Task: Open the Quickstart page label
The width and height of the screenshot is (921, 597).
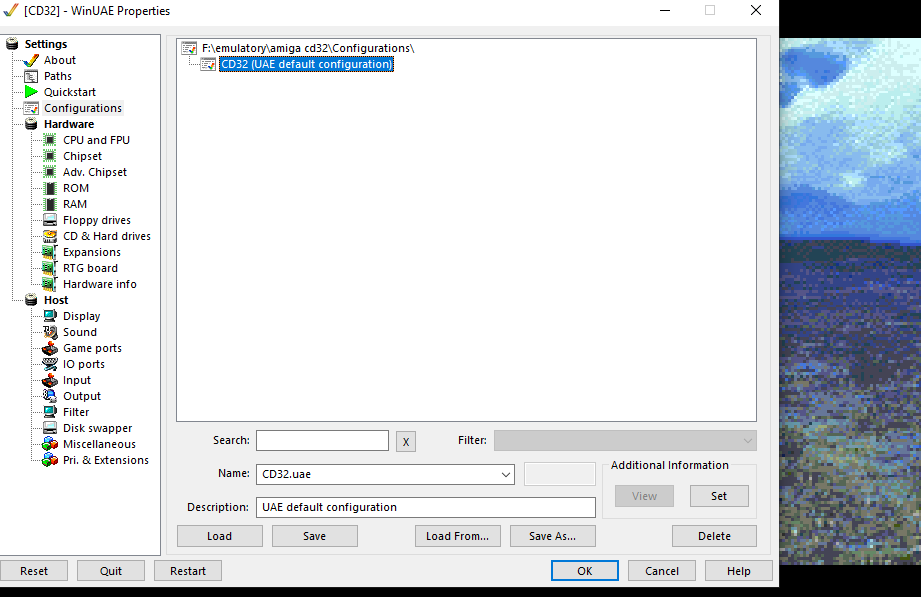Action: click(70, 92)
